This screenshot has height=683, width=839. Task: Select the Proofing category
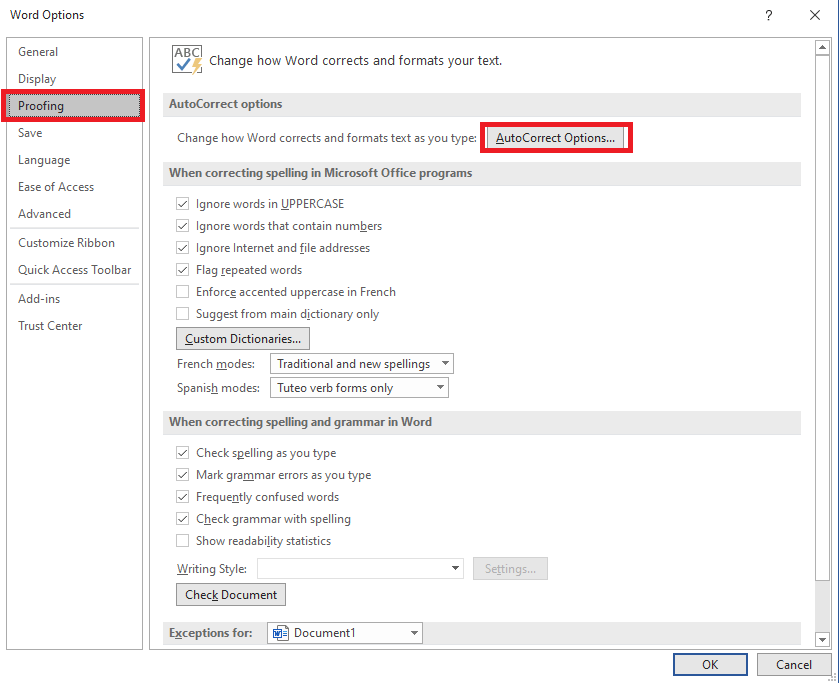[x=73, y=105]
